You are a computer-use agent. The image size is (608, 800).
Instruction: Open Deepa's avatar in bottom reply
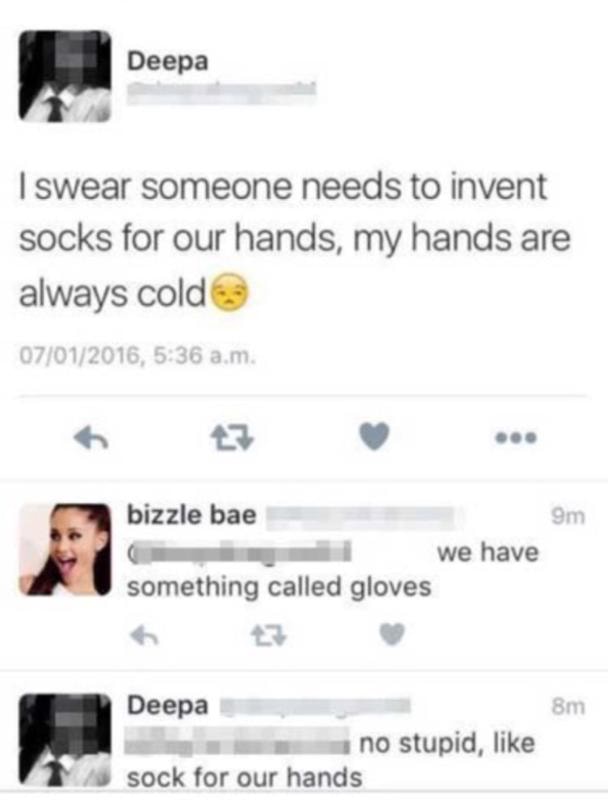click(x=65, y=739)
